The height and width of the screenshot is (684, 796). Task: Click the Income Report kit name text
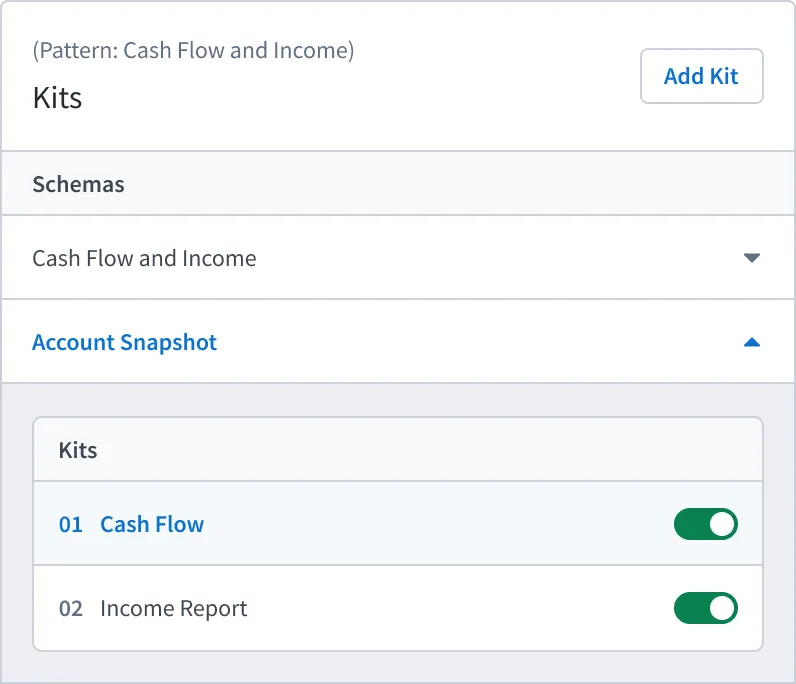pos(174,608)
